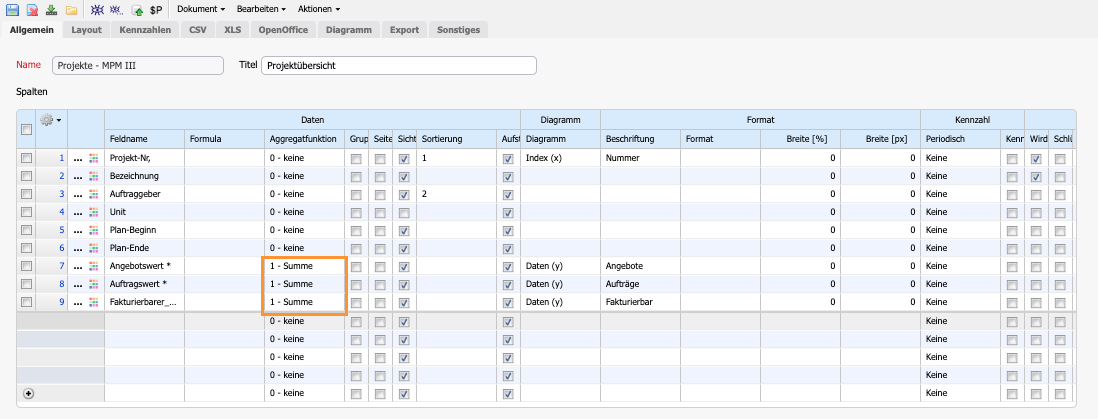Click the yellow folder icon in toolbar
The image size is (1098, 419).
pyautogui.click(x=71, y=9)
